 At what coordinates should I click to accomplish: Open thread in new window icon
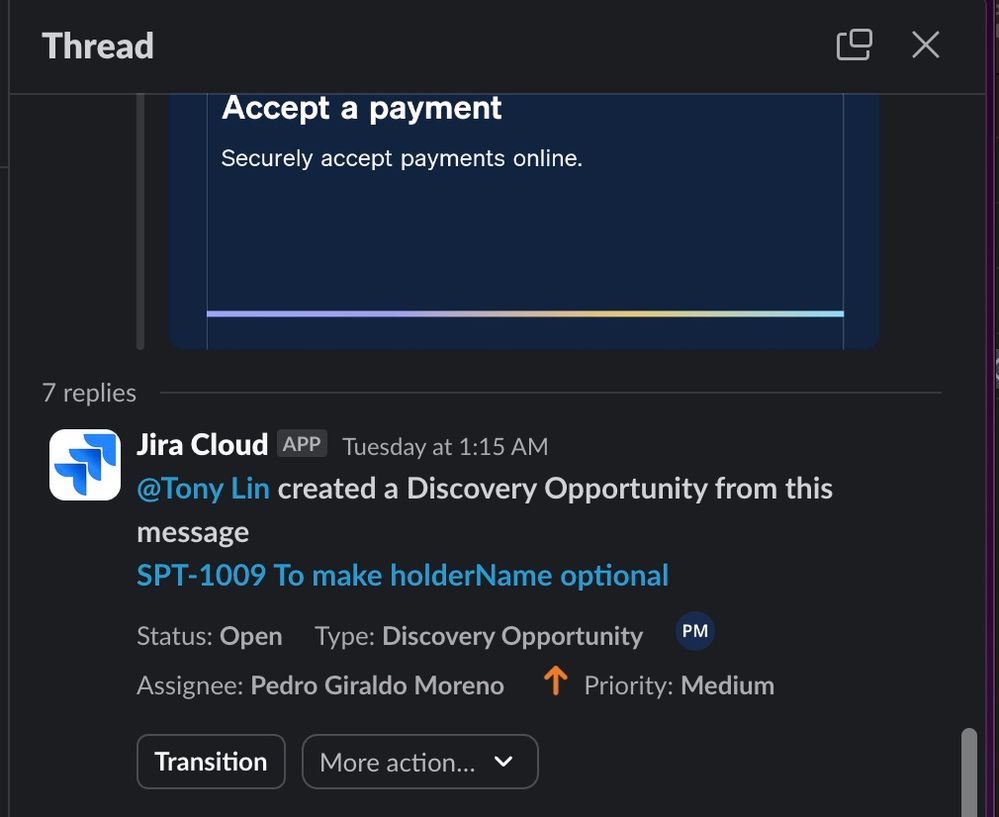pyautogui.click(x=854, y=45)
